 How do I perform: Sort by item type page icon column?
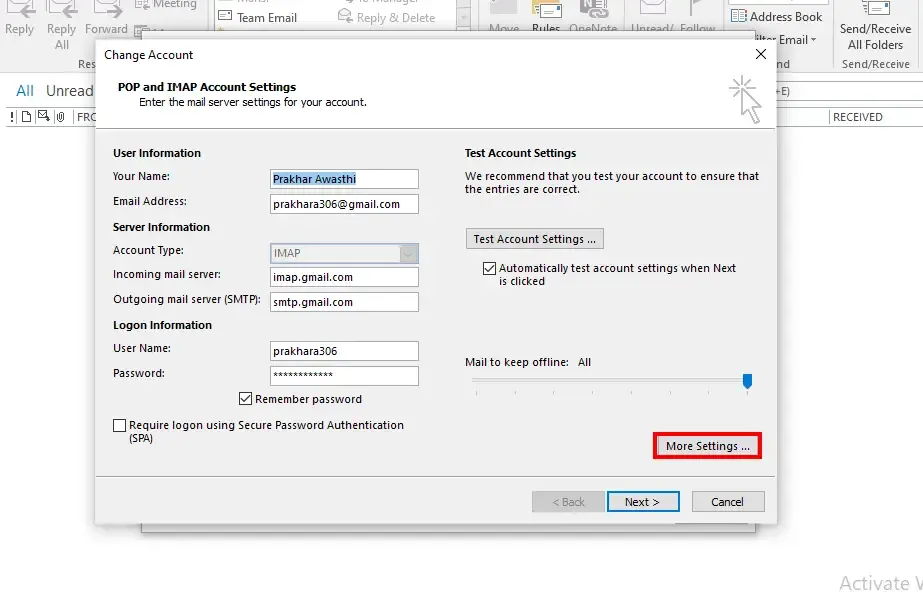pos(26,117)
